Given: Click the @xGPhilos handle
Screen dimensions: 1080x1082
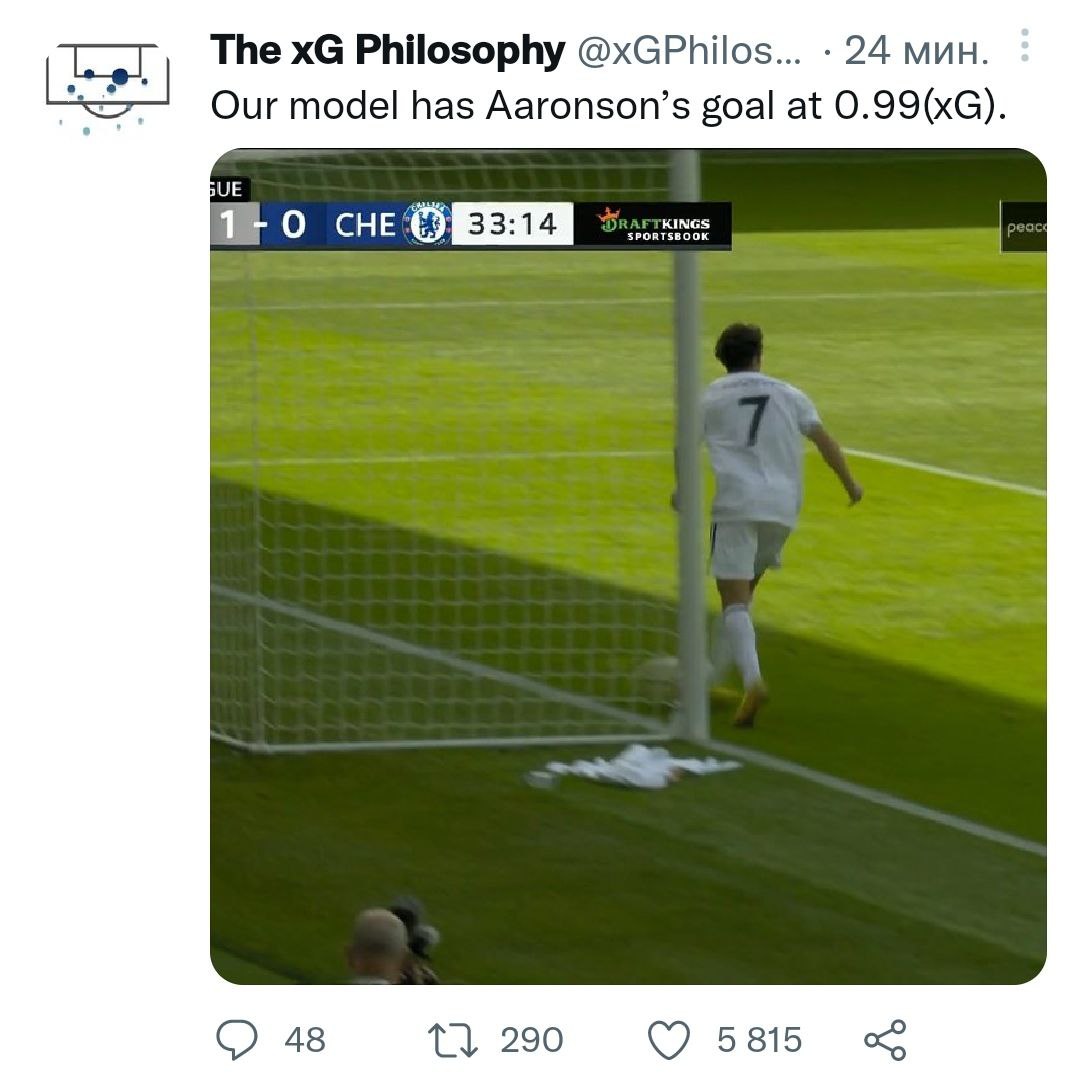Looking at the screenshot, I should coord(690,51).
